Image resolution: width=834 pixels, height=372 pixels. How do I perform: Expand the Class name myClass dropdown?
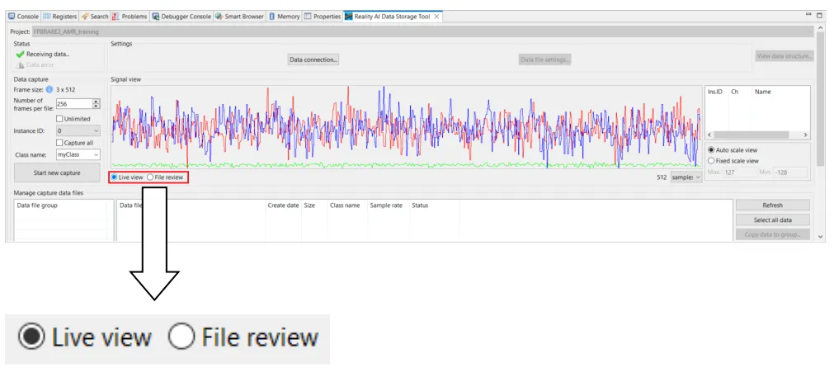(x=78, y=155)
